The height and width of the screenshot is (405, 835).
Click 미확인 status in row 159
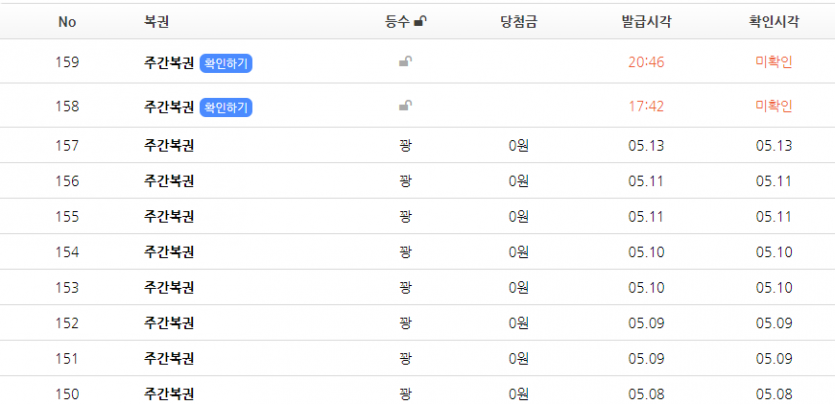(x=774, y=62)
